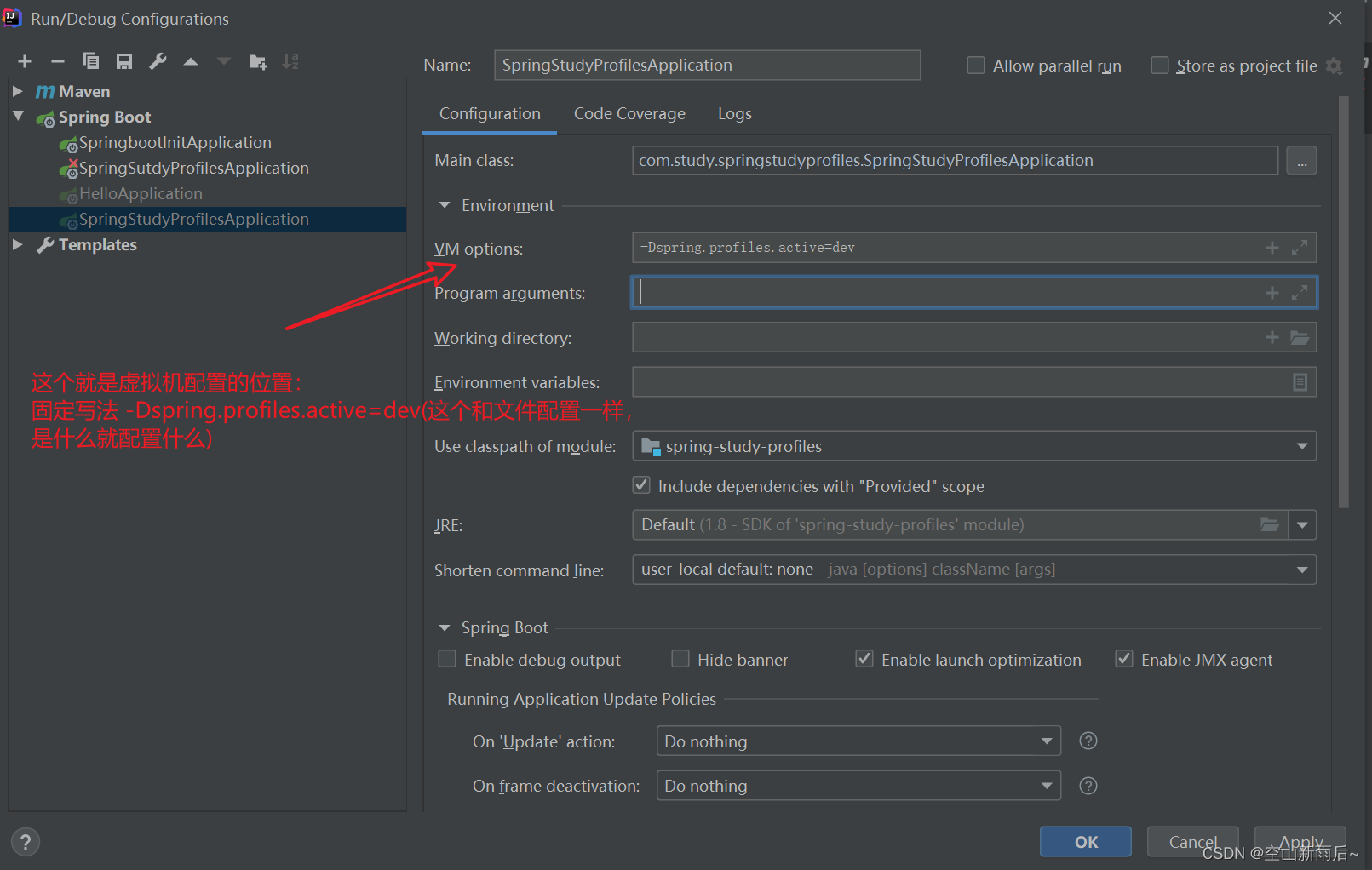Screen dimensions: 1372x870
Task: Collapse the Spring Boot settings section
Action: (x=444, y=627)
